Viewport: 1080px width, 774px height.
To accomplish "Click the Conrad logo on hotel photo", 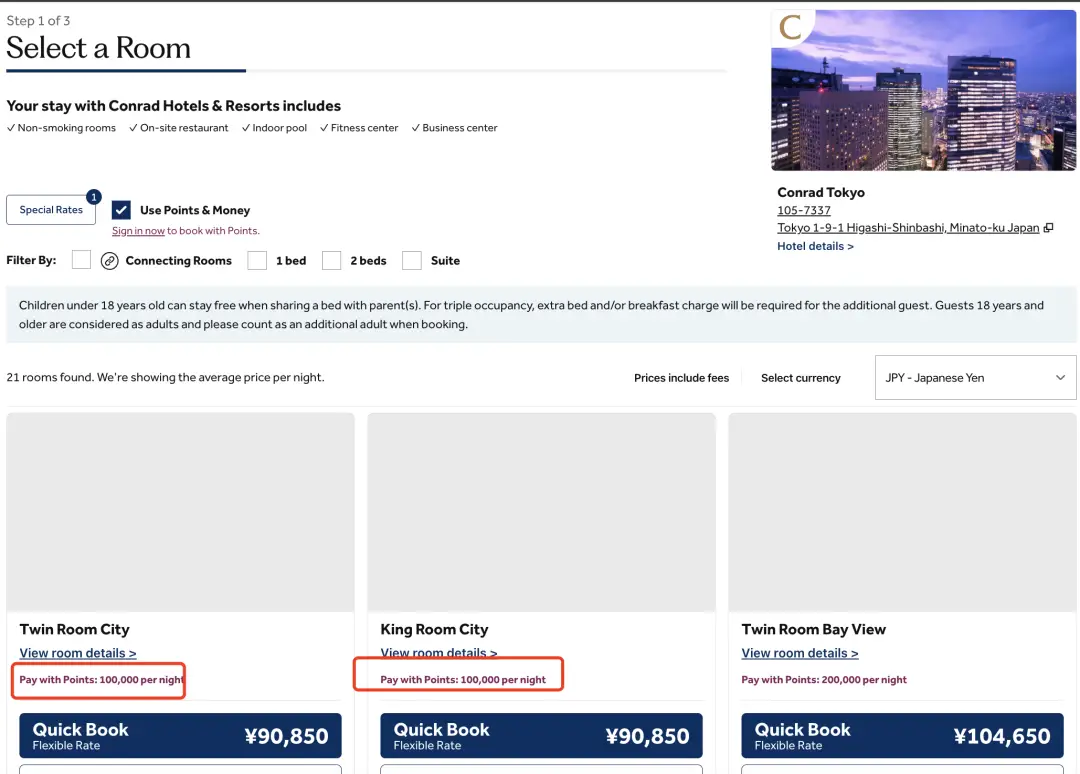I will [791, 28].
